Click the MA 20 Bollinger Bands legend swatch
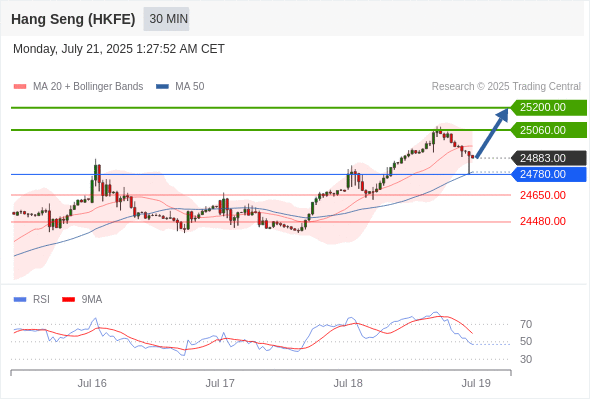Image resolution: width=590 pixels, height=400 pixels. (x=20, y=87)
